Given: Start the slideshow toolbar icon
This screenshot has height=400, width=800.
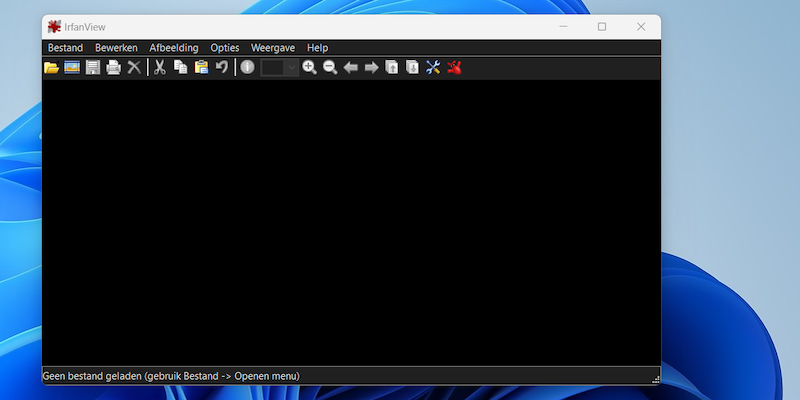Looking at the screenshot, I should coord(72,68).
